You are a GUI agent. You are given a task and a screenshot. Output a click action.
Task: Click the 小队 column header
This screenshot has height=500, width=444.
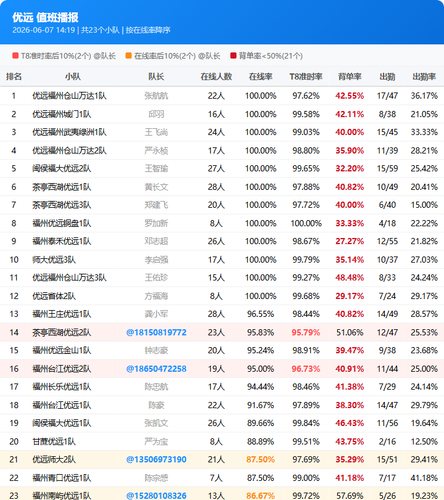pyautogui.click(x=73, y=77)
